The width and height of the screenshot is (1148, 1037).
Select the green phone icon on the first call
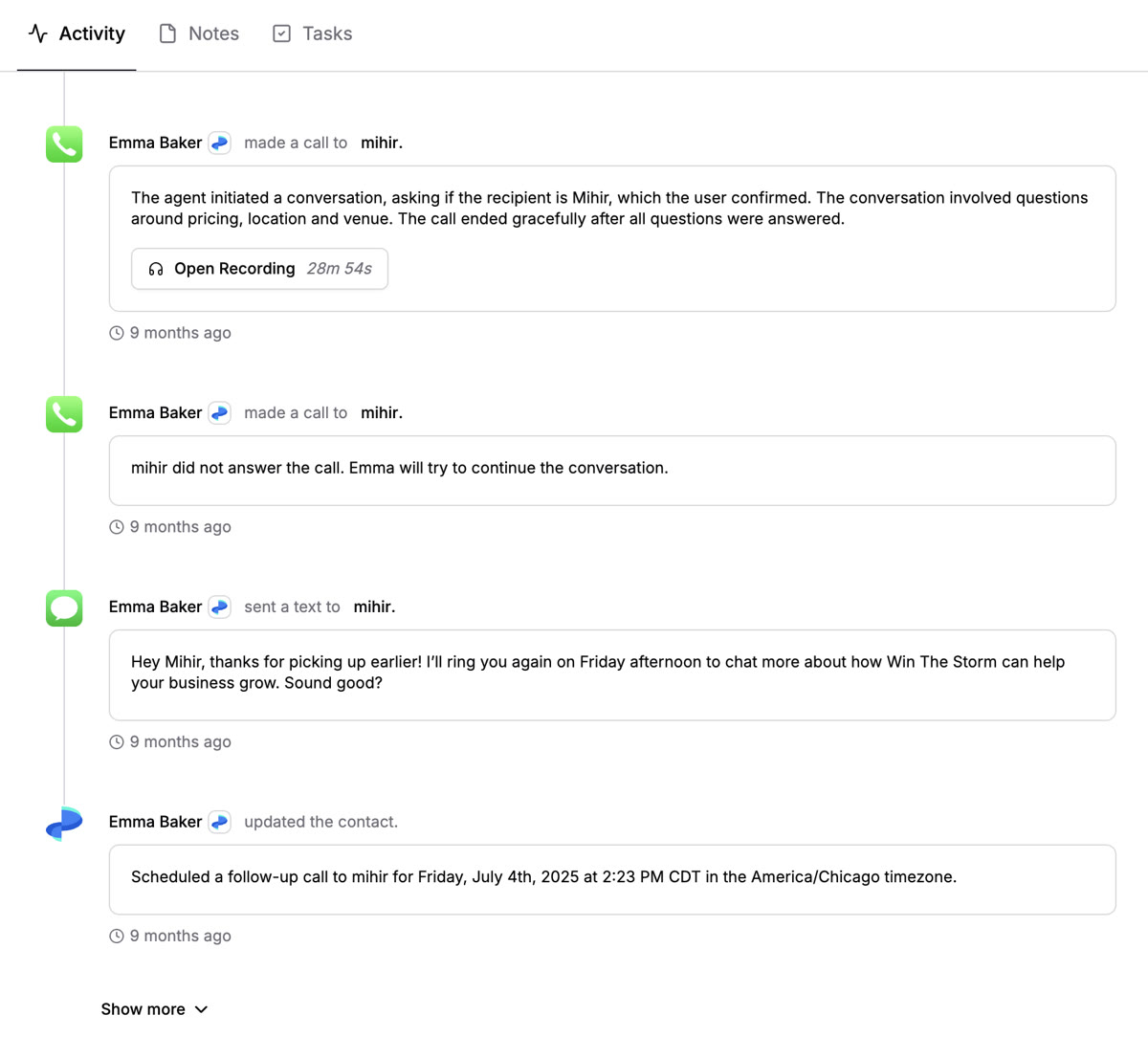coord(63,144)
